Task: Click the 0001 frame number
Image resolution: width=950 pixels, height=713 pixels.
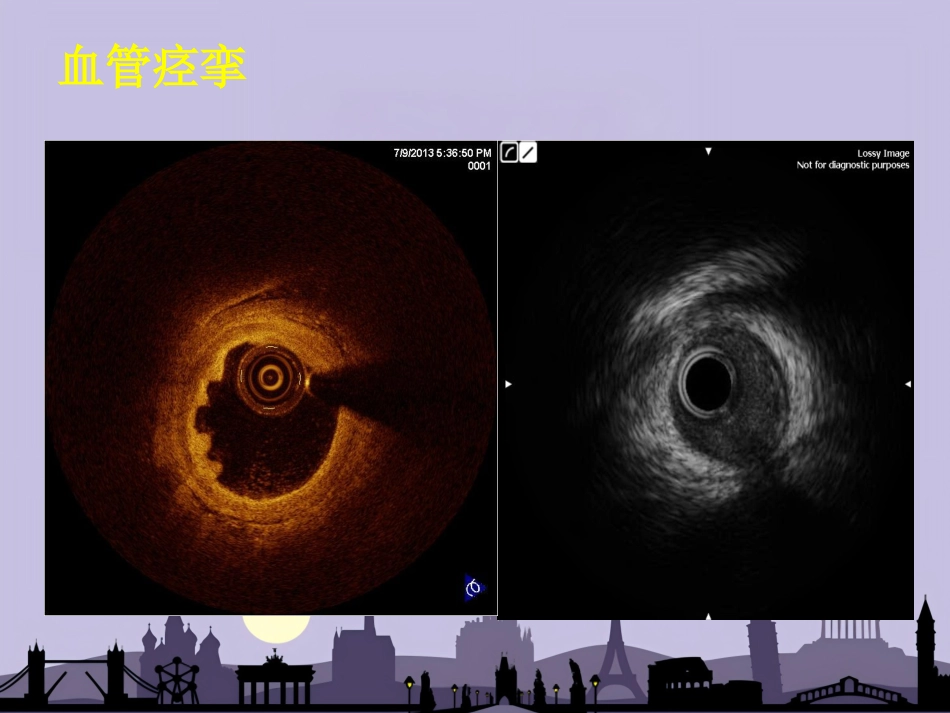Action: coord(479,166)
